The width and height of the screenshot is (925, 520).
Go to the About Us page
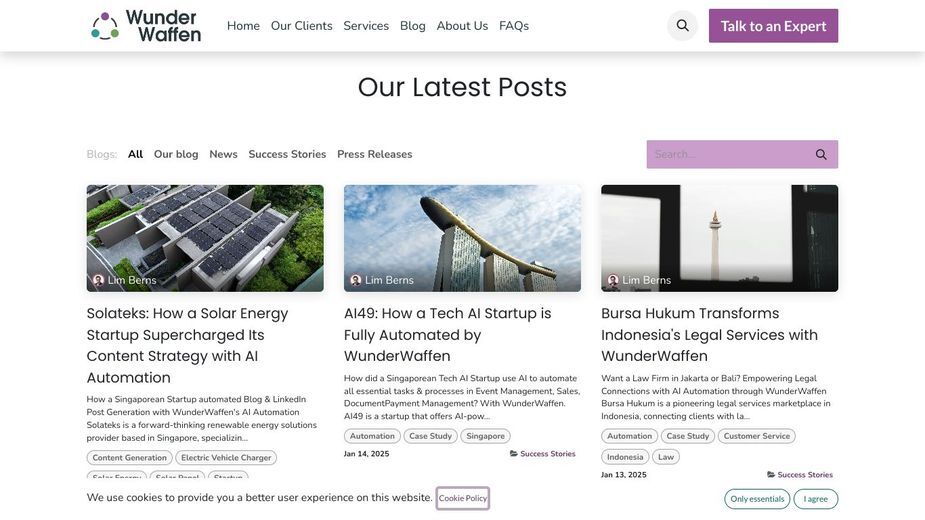pos(462,26)
